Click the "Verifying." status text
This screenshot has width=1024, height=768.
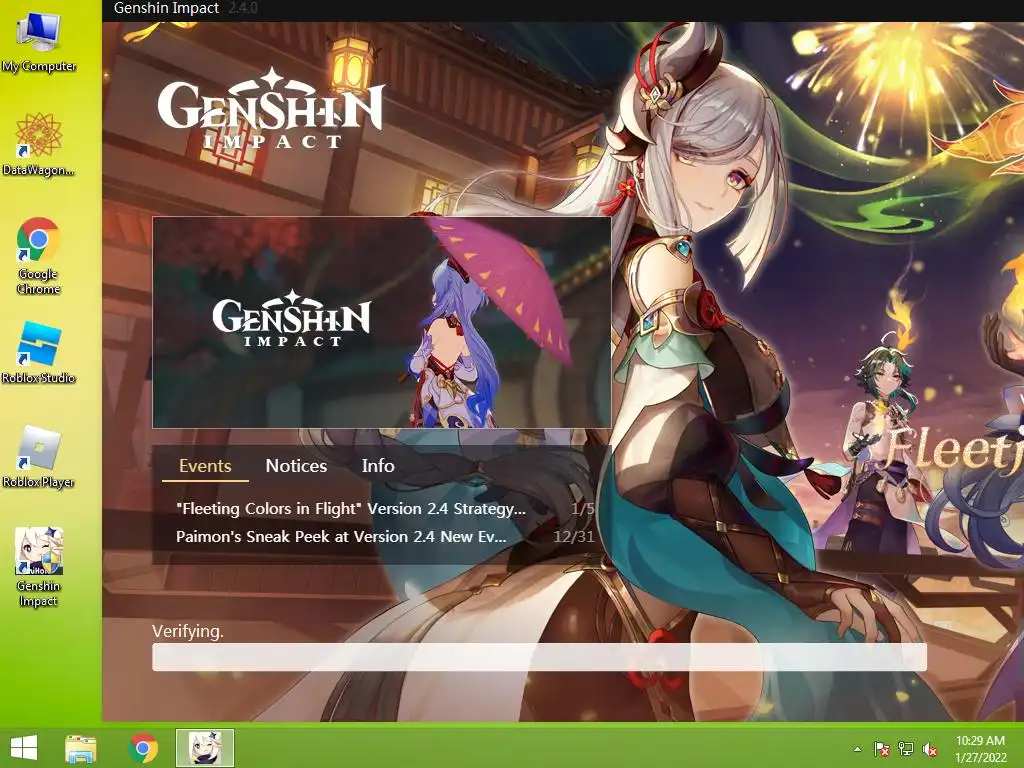(x=188, y=632)
